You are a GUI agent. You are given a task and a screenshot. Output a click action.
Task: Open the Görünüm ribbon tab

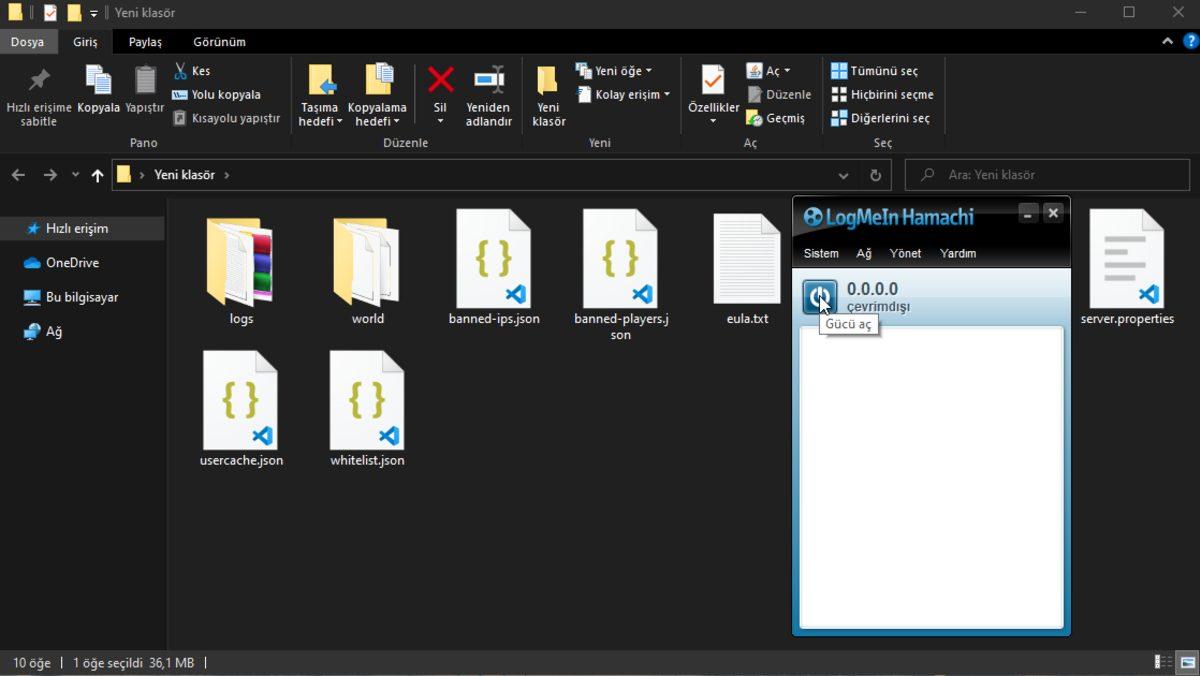[219, 42]
